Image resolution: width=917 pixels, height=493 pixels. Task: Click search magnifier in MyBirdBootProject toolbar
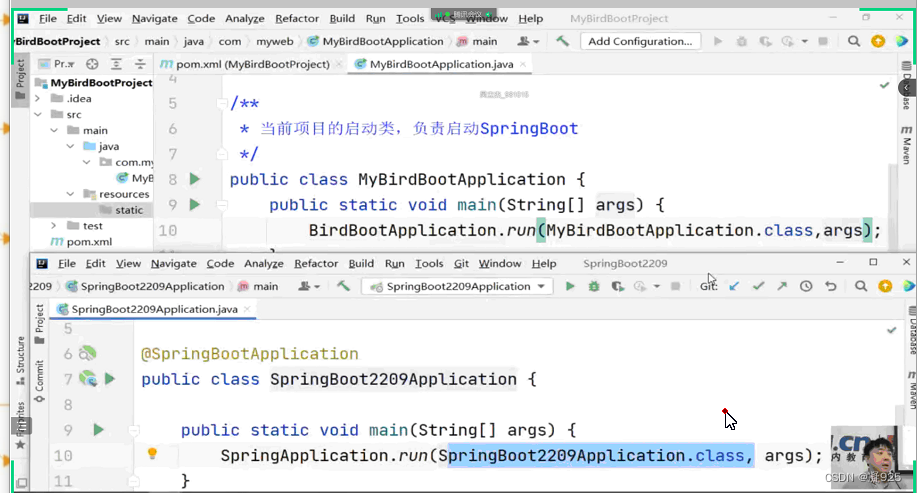click(854, 42)
